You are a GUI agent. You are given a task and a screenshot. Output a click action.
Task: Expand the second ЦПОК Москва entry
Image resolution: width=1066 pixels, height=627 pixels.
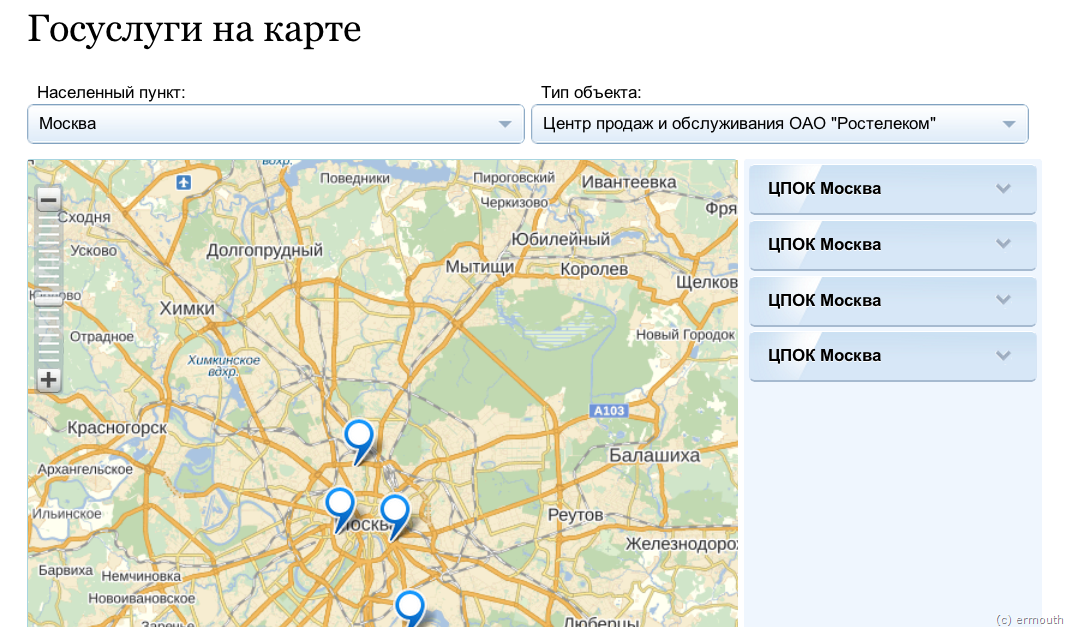tap(893, 245)
